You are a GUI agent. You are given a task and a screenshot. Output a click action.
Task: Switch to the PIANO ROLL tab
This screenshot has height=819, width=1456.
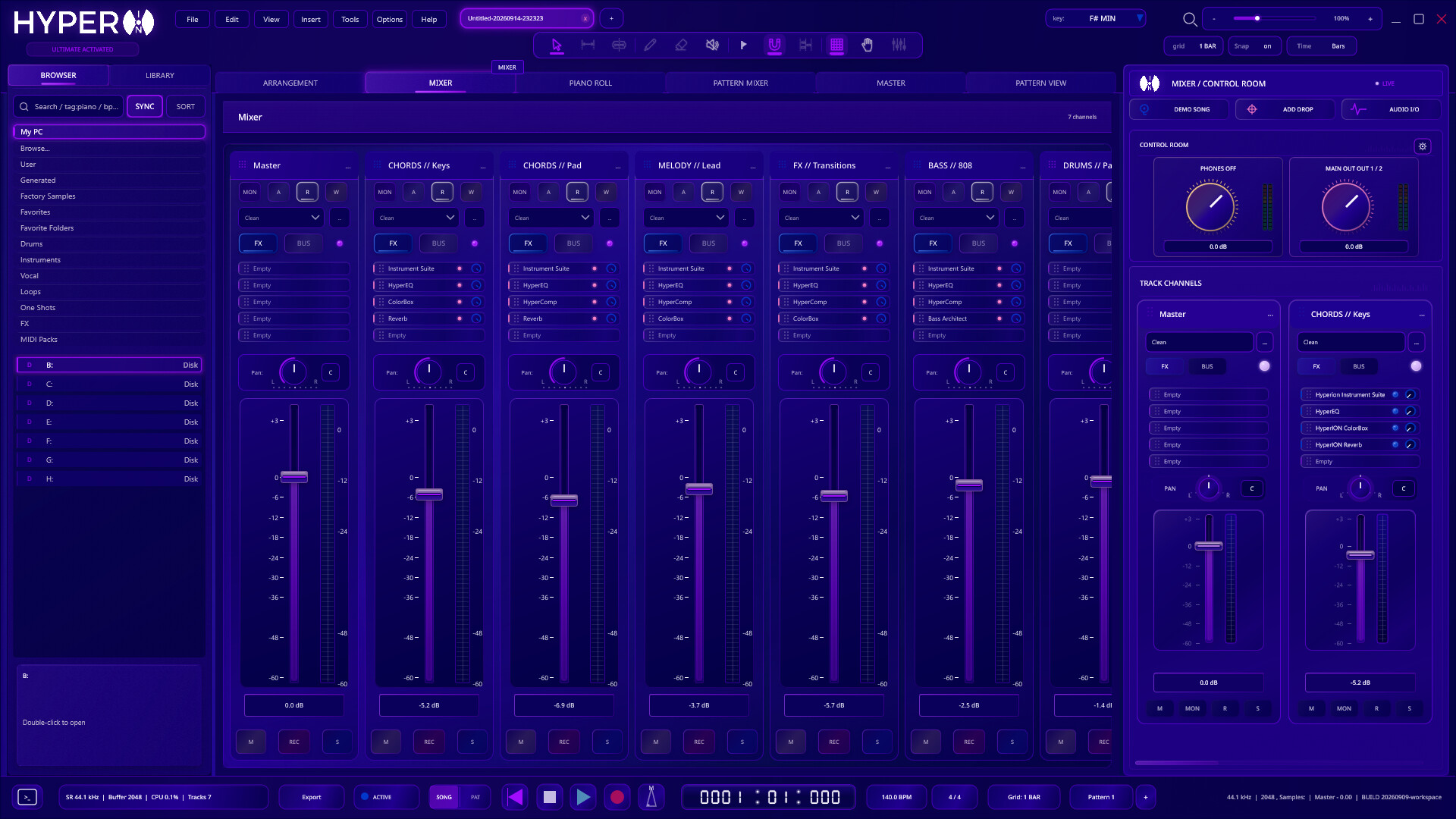[x=590, y=83]
